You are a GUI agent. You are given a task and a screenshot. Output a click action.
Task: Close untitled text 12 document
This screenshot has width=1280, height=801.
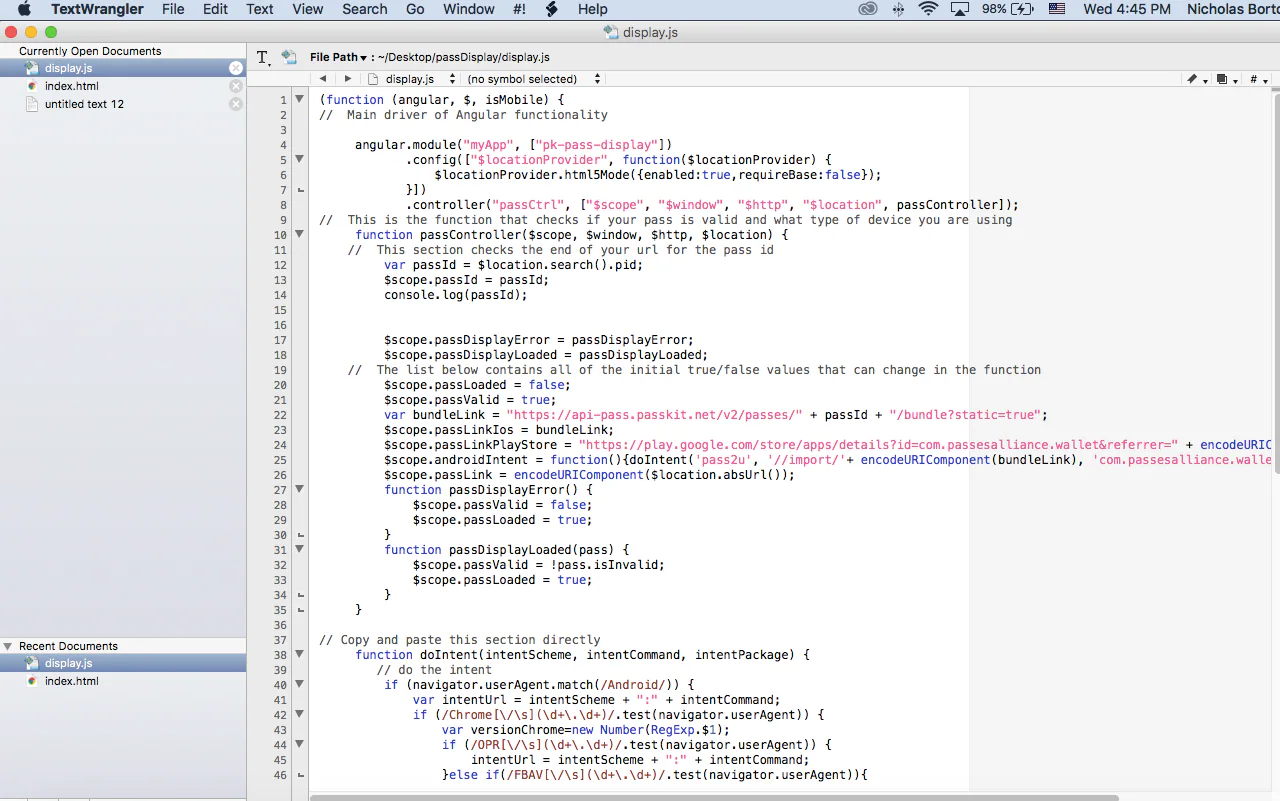236,104
